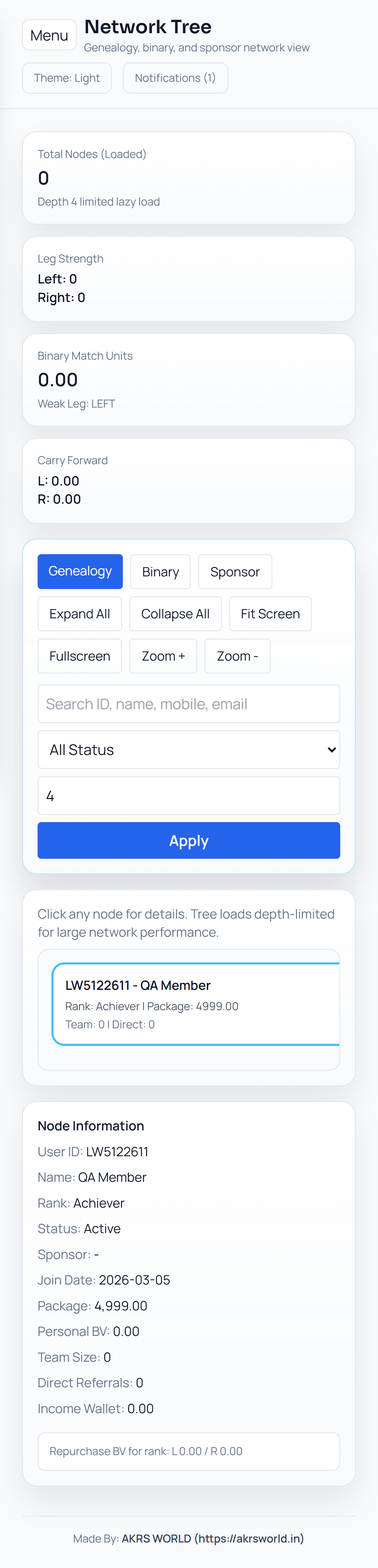Viewport: 378px width, 1568px height.
Task: Zoom out with Zoom - button
Action: (x=238, y=656)
